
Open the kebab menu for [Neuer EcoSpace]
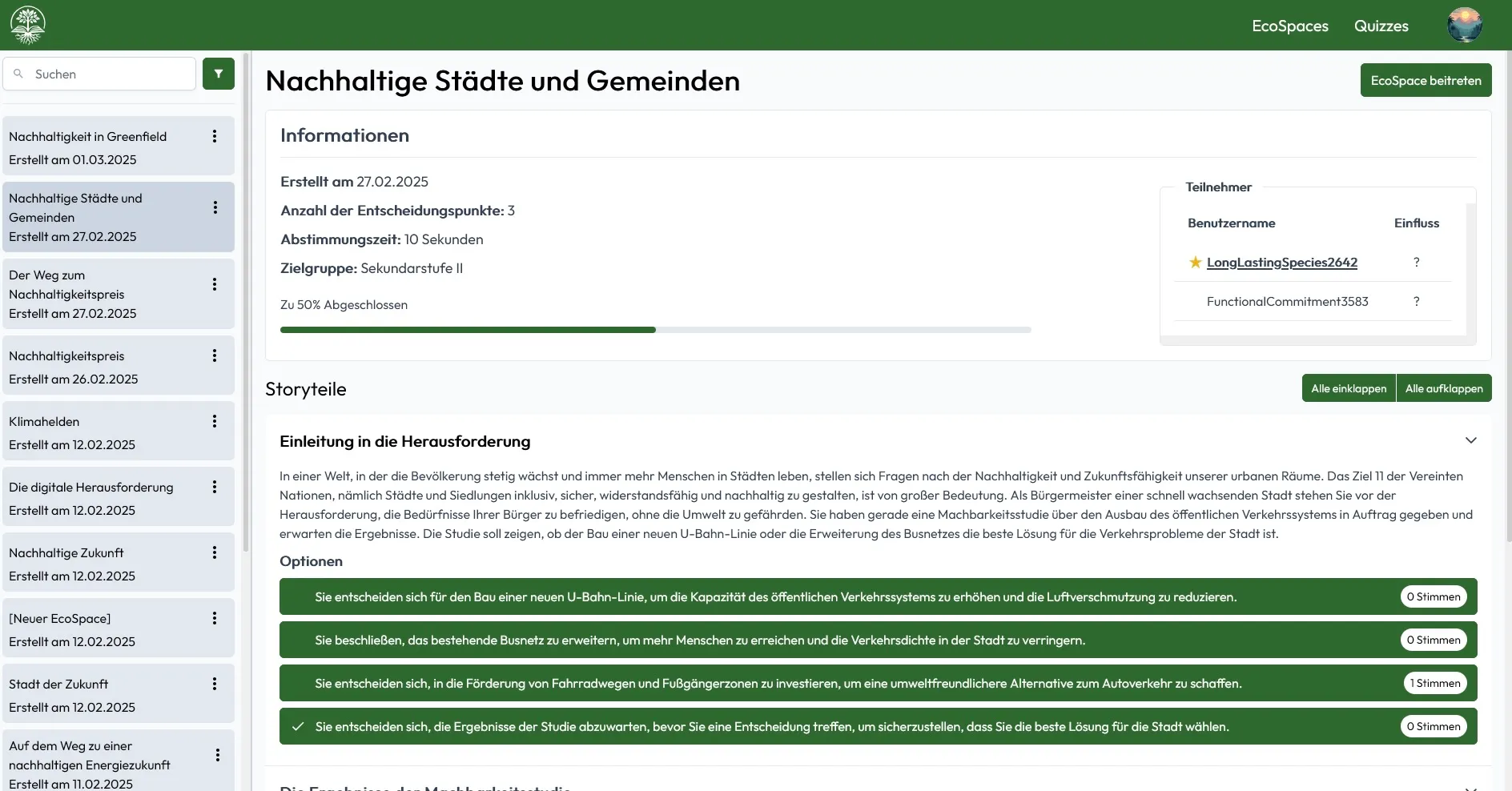pyautogui.click(x=215, y=618)
